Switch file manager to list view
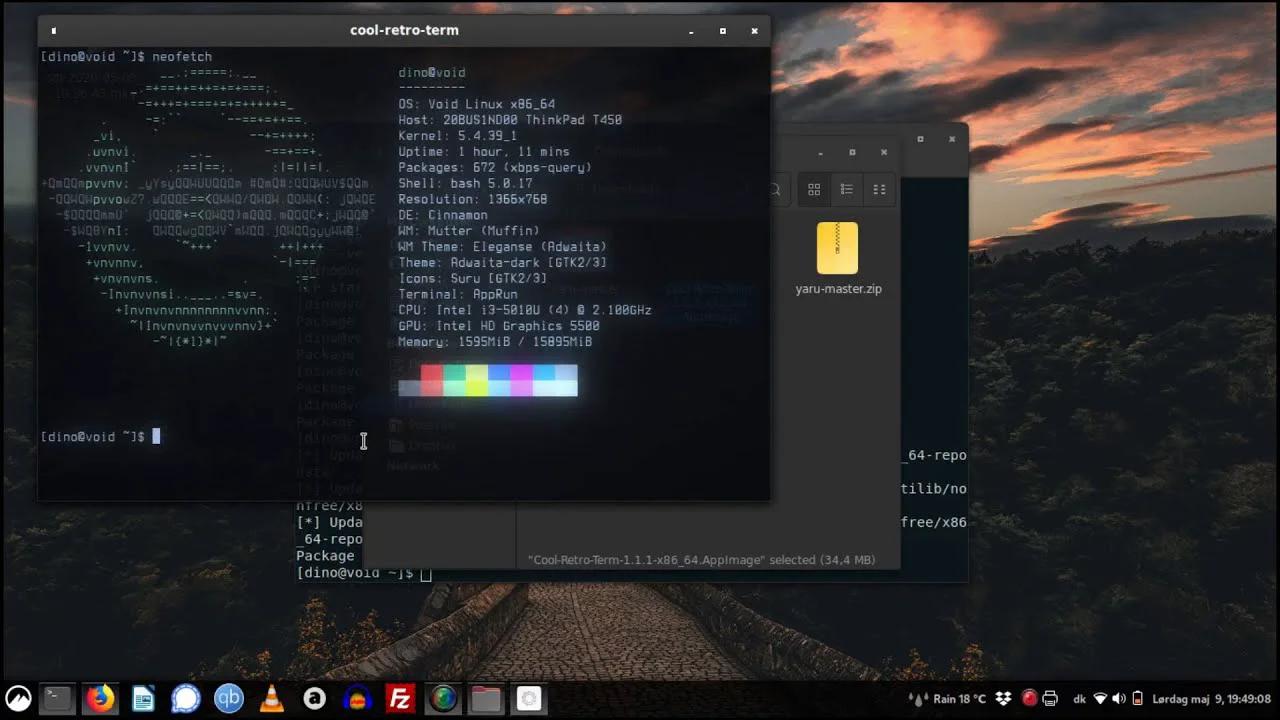Viewport: 1280px width, 720px height. pos(849,189)
